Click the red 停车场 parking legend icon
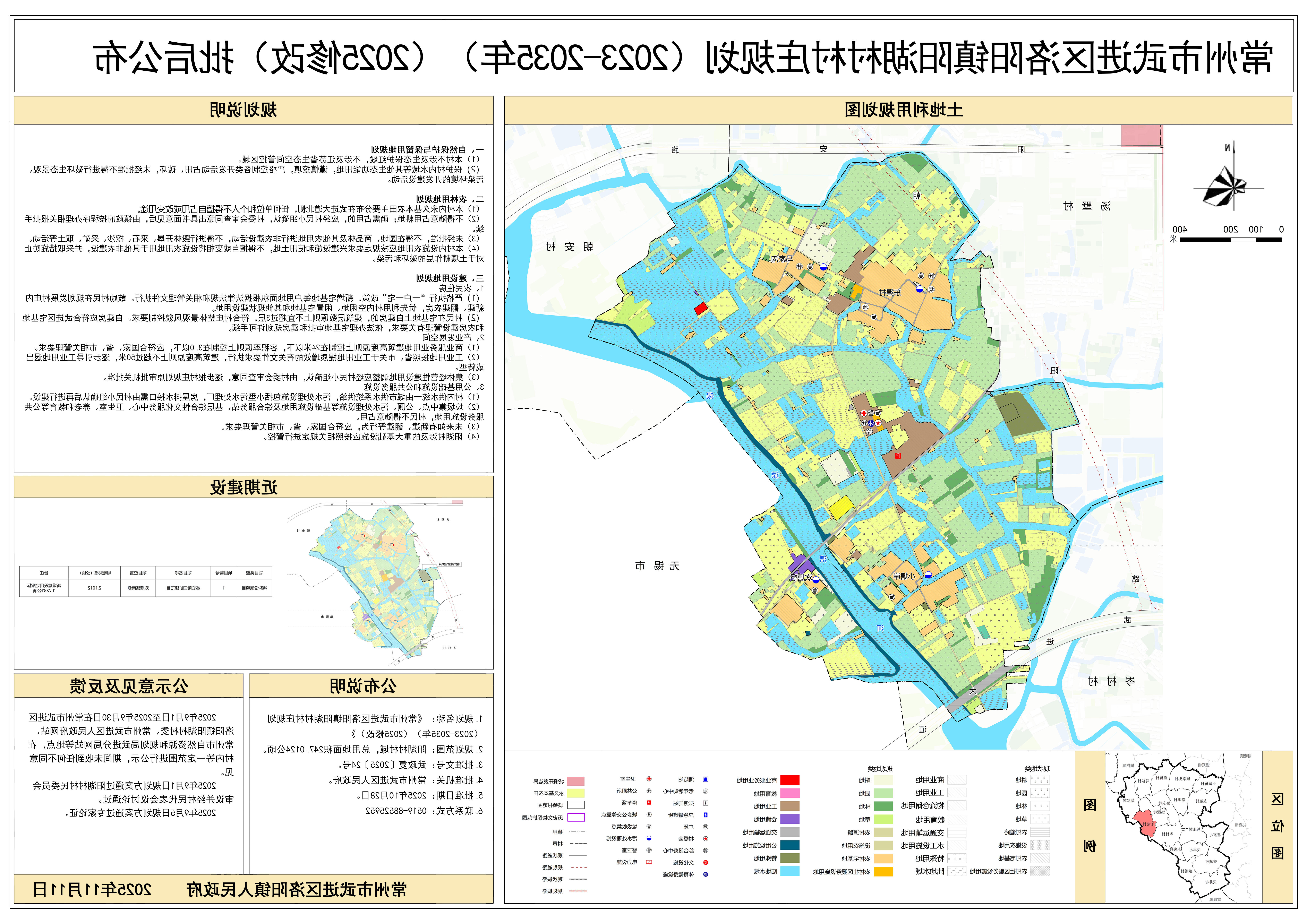Screen dimensions: 1307x924 pyautogui.click(x=649, y=803)
